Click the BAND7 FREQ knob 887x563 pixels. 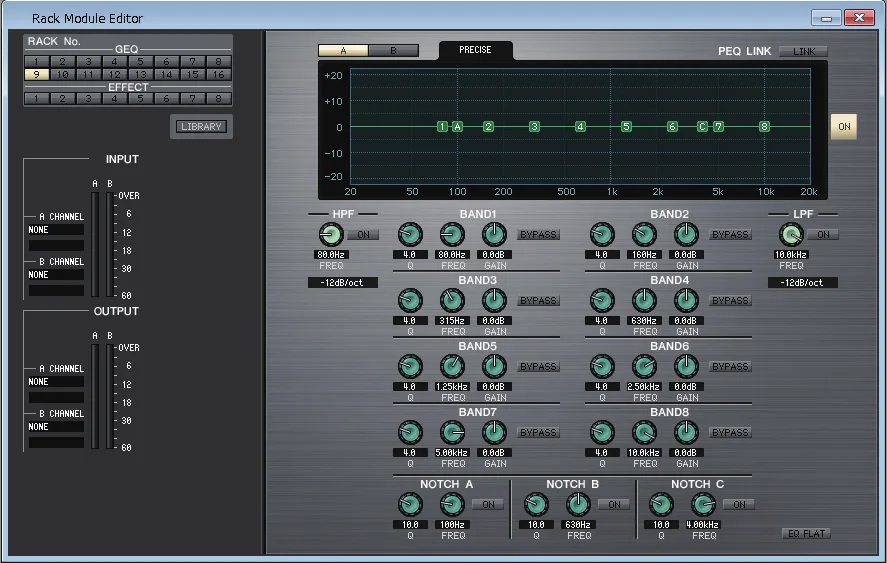click(x=452, y=433)
